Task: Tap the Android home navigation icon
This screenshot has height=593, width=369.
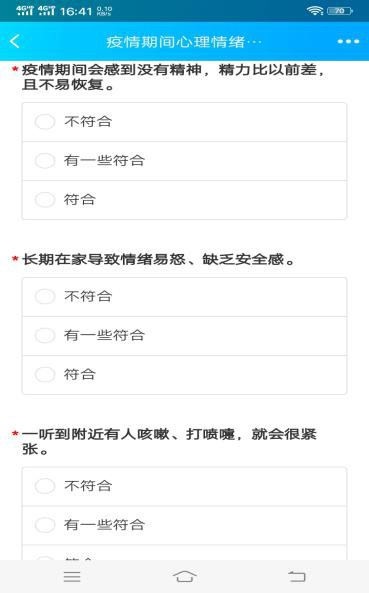Action: coord(184,576)
